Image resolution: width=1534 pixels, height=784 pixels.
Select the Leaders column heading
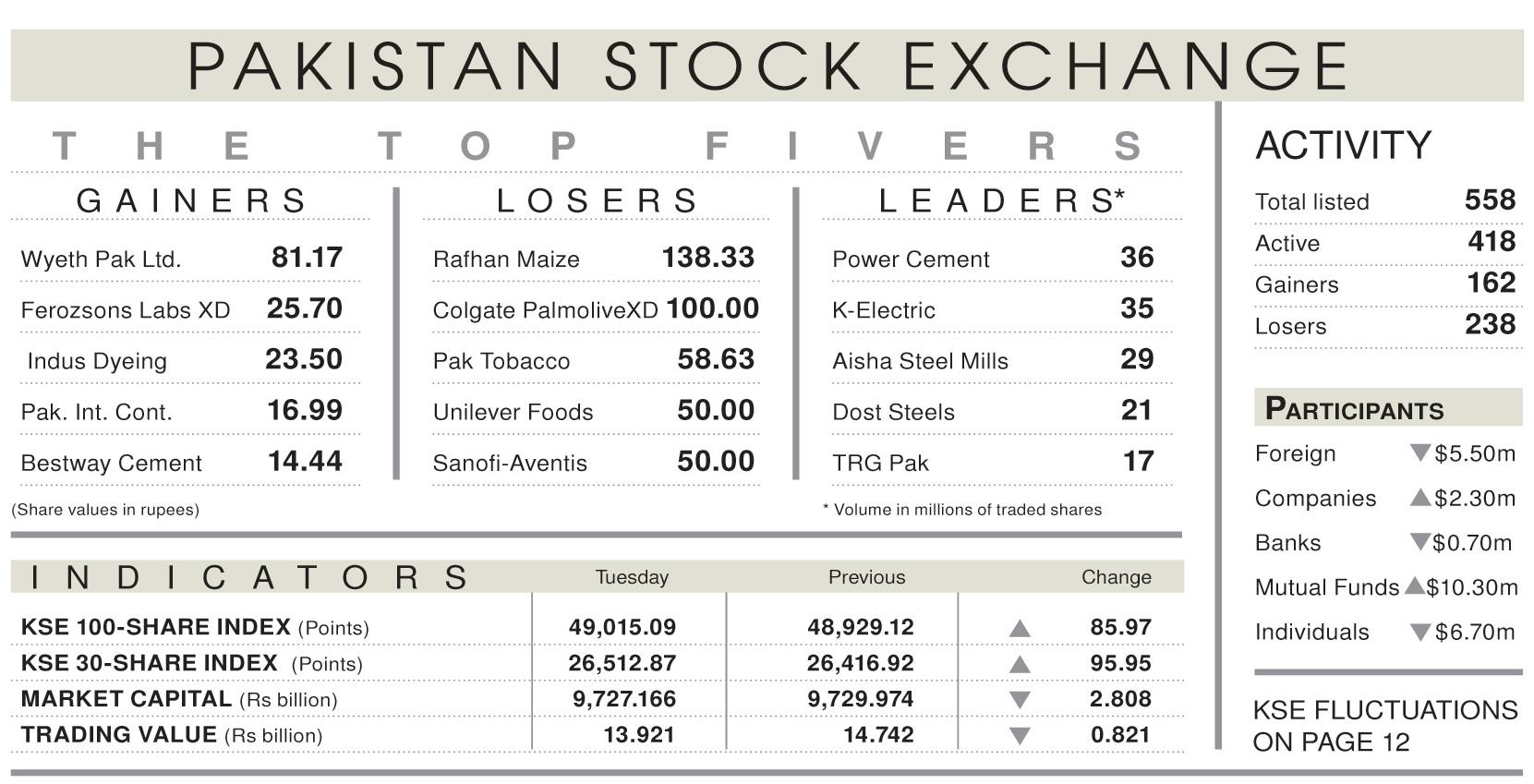coord(1001,200)
